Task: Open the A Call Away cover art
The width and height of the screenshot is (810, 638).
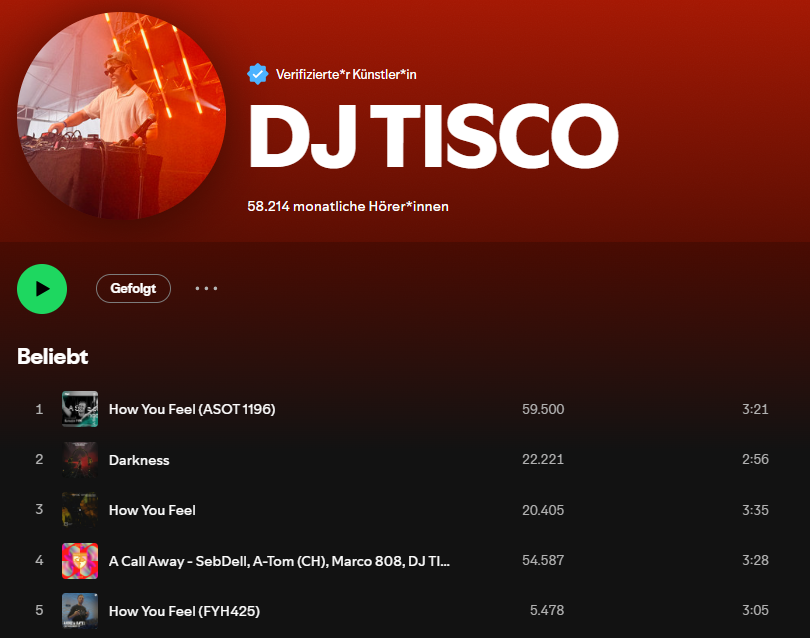Action: point(80,561)
